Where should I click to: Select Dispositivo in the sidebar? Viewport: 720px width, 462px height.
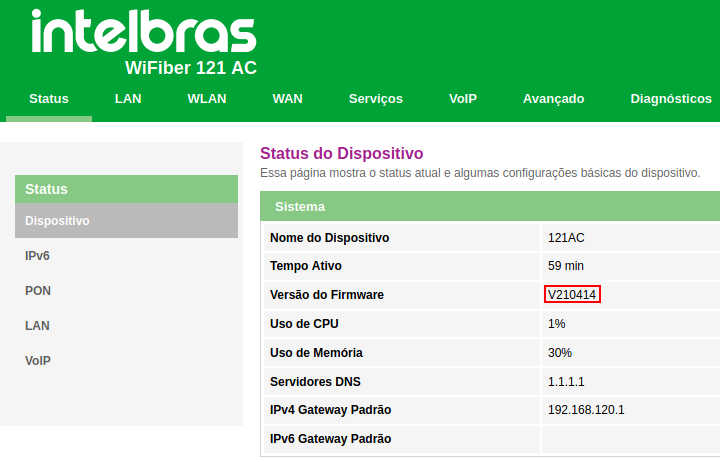point(126,220)
